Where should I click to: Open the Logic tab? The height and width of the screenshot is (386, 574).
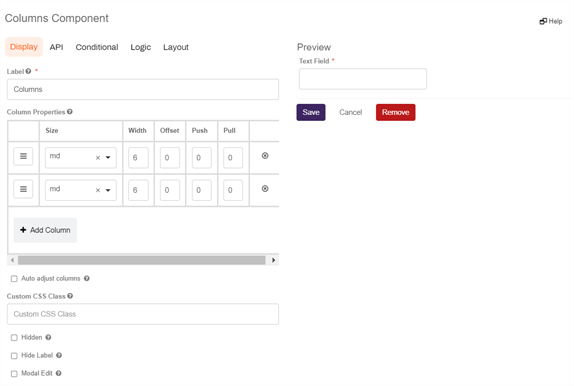141,47
